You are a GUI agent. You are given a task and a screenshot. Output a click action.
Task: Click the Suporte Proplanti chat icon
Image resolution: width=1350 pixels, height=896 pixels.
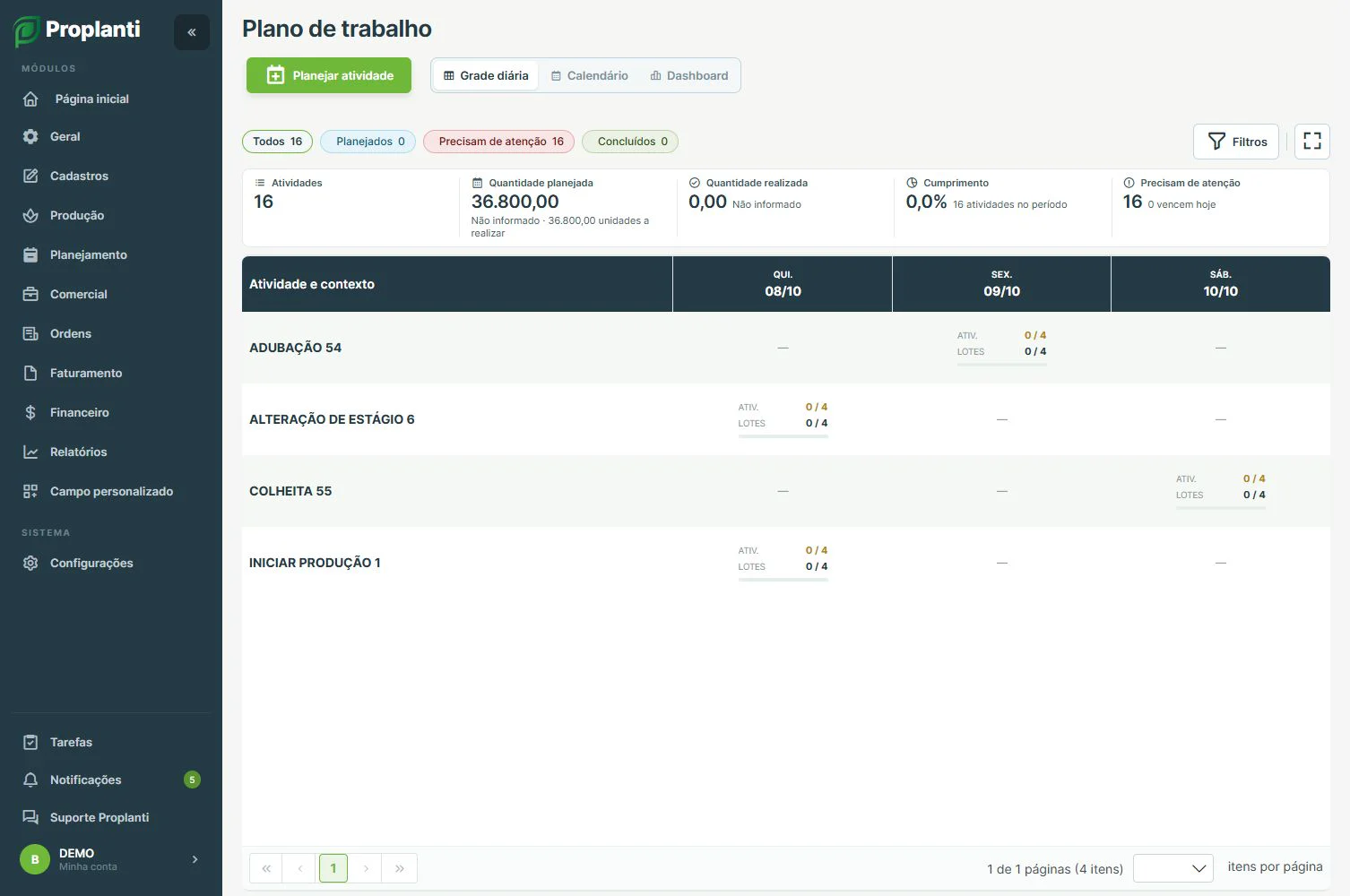[x=30, y=817]
